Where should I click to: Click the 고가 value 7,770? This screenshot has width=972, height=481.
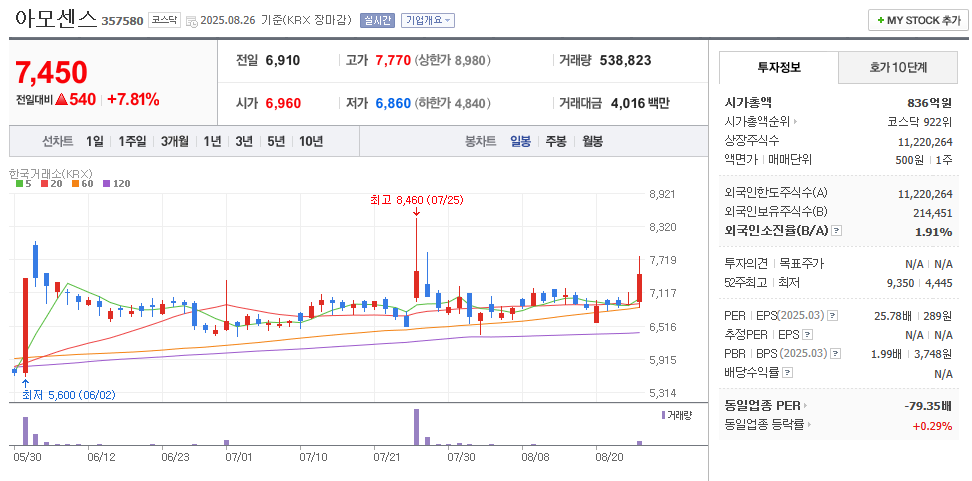click(x=393, y=61)
